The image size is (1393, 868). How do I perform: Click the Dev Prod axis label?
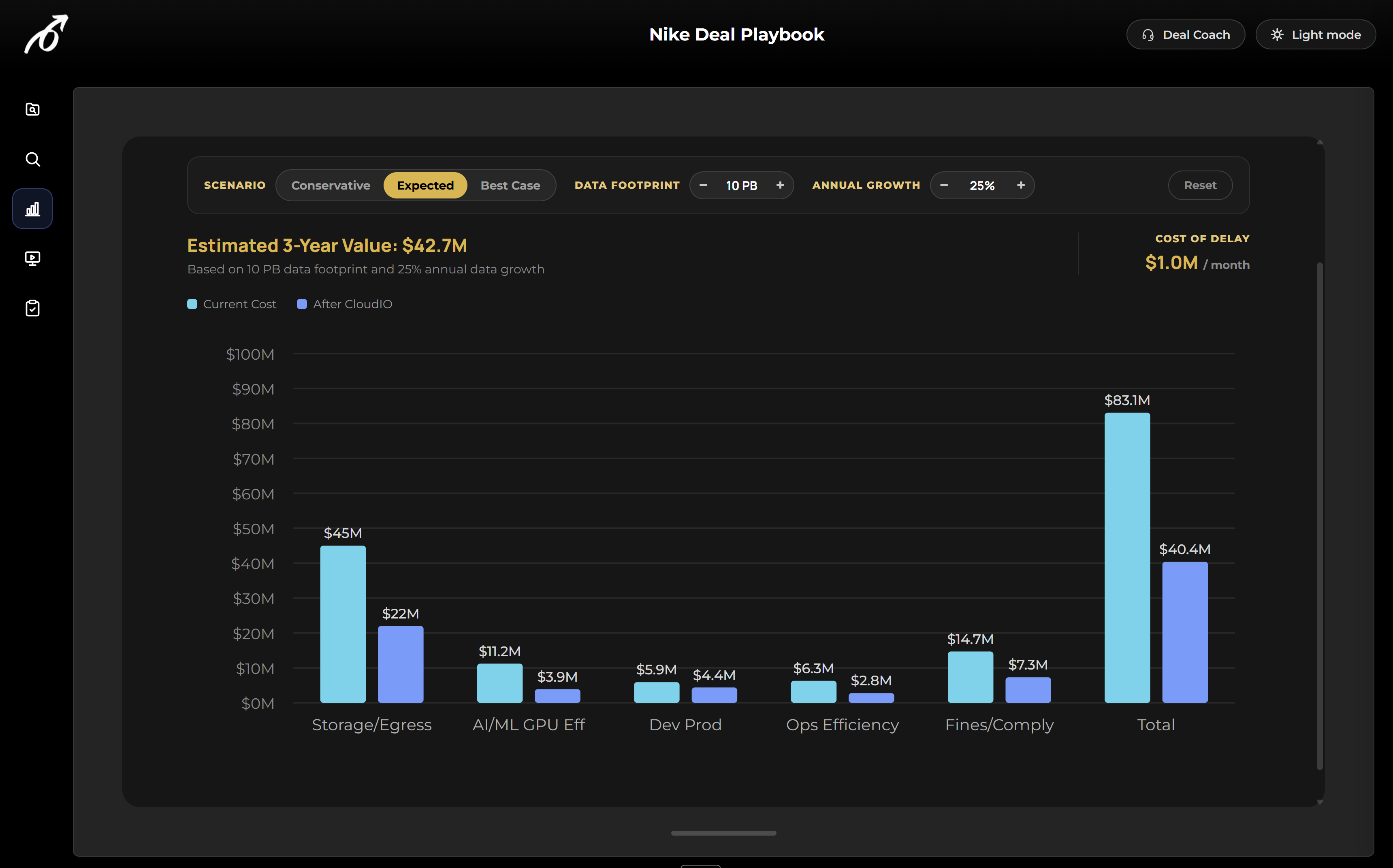[x=685, y=725]
